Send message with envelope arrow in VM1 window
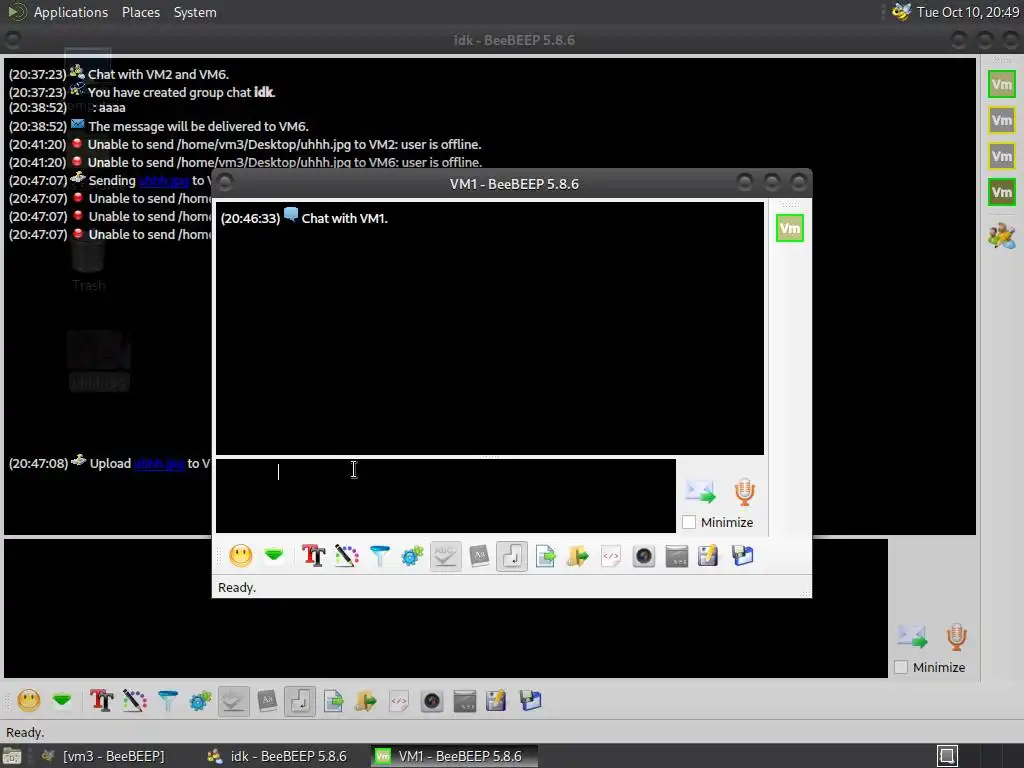Image resolution: width=1024 pixels, height=768 pixels. 701,492
